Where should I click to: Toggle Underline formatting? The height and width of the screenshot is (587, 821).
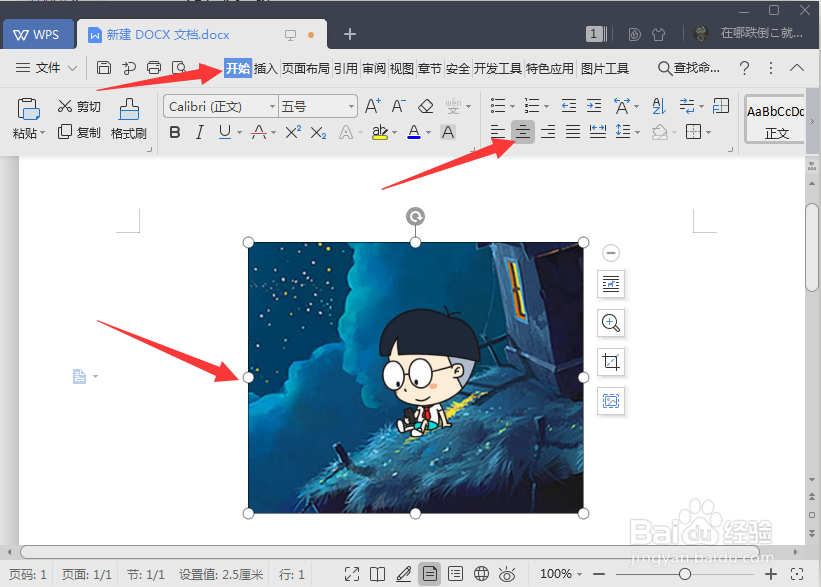[x=225, y=132]
